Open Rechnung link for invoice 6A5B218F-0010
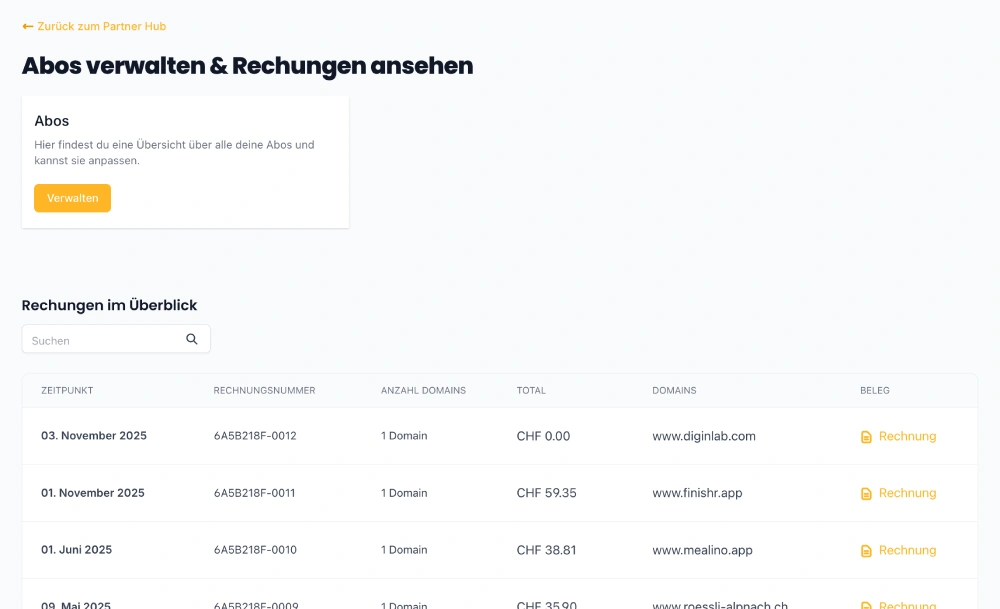 click(907, 550)
